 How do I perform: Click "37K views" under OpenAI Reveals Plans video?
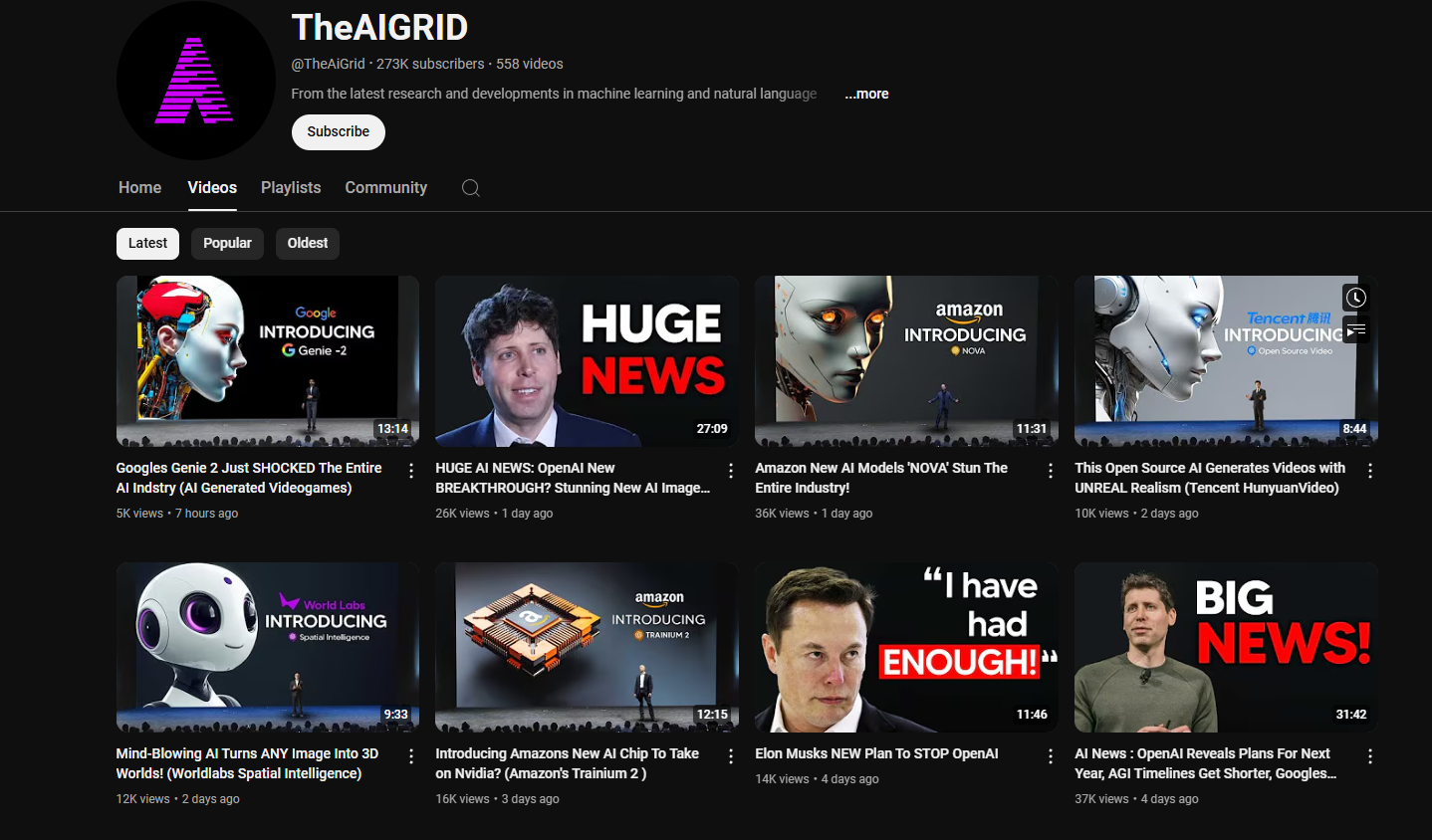click(1101, 799)
